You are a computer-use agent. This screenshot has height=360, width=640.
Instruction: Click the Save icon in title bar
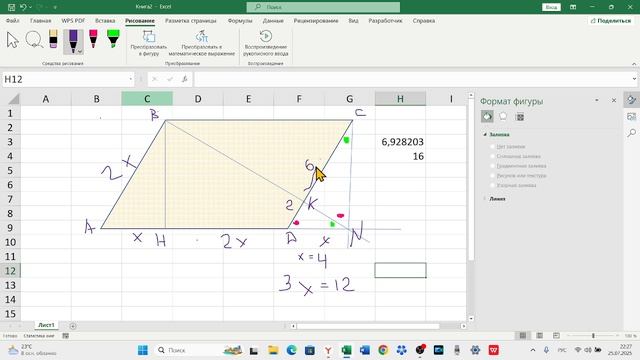coord(11,7)
